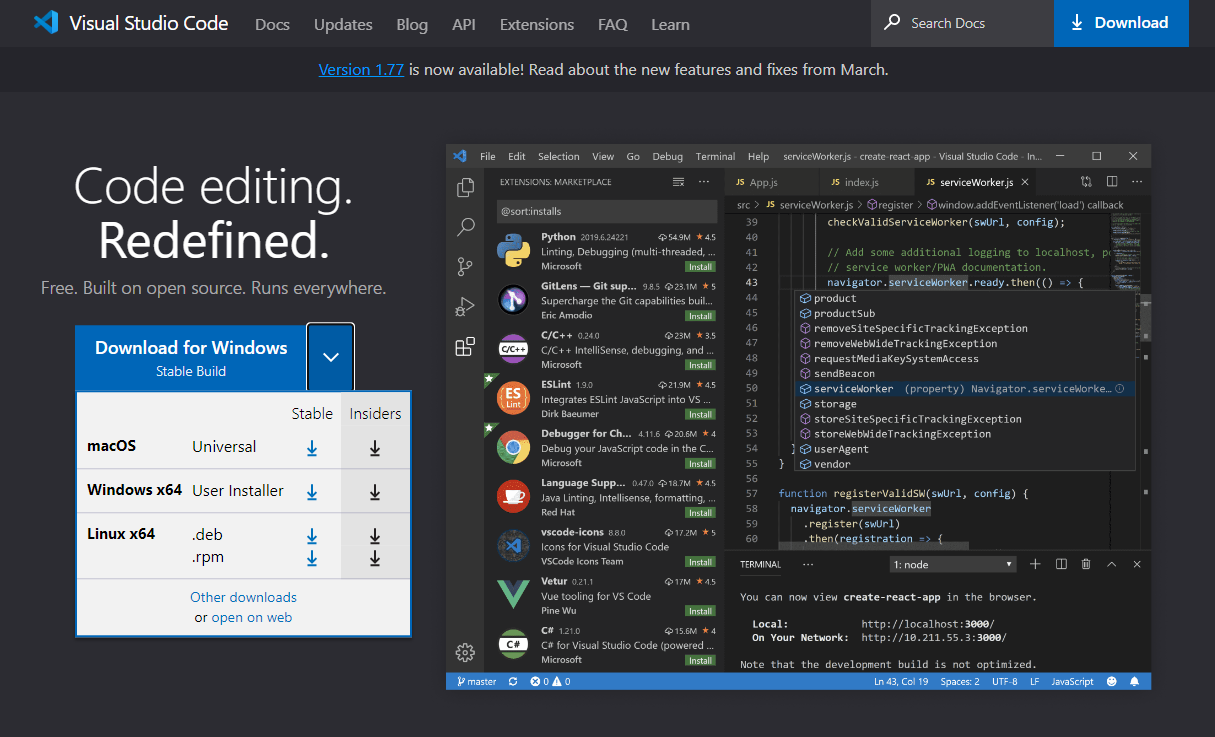Open Source Control icon in activity bar
Viewport: 1215px width, 737px height.
[465, 267]
